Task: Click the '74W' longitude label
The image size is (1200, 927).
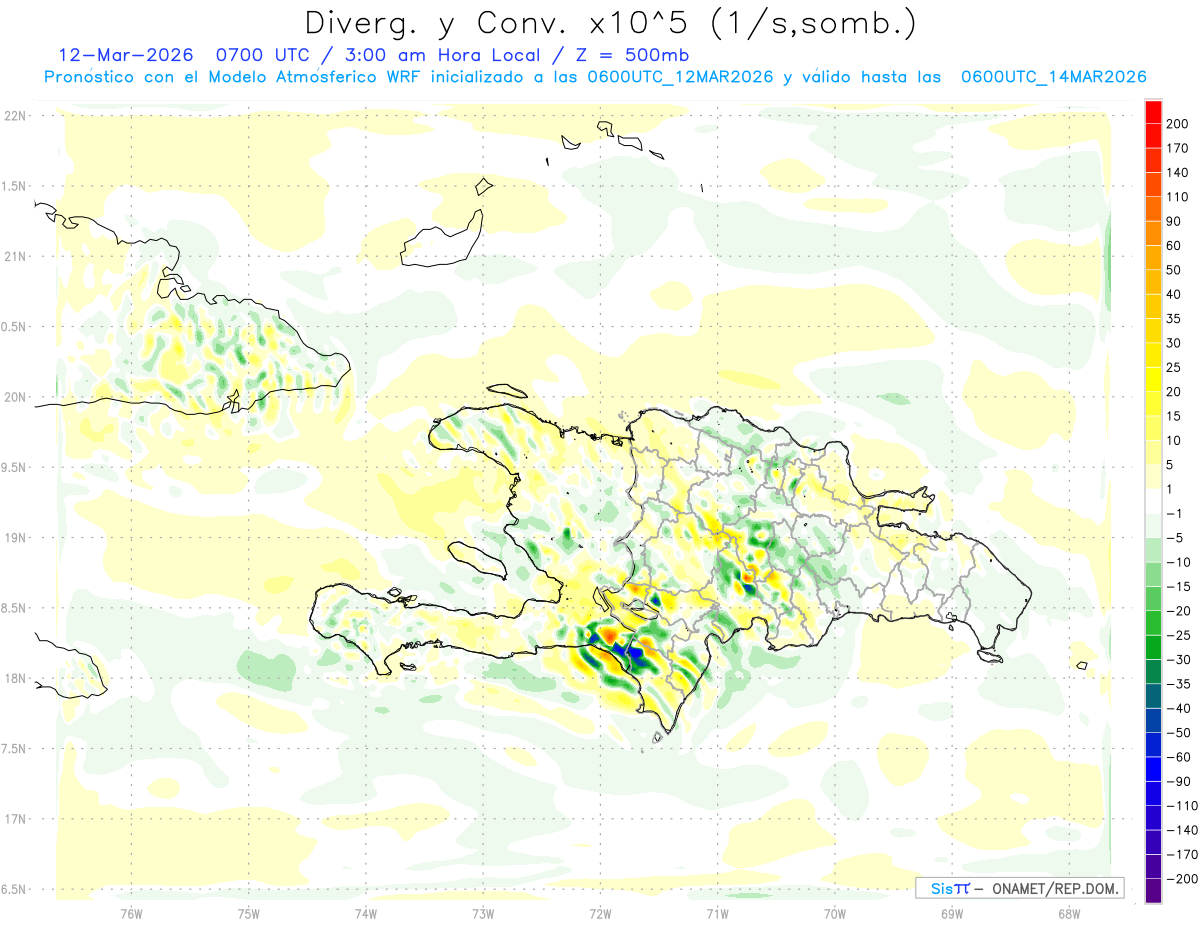Action: (365, 913)
